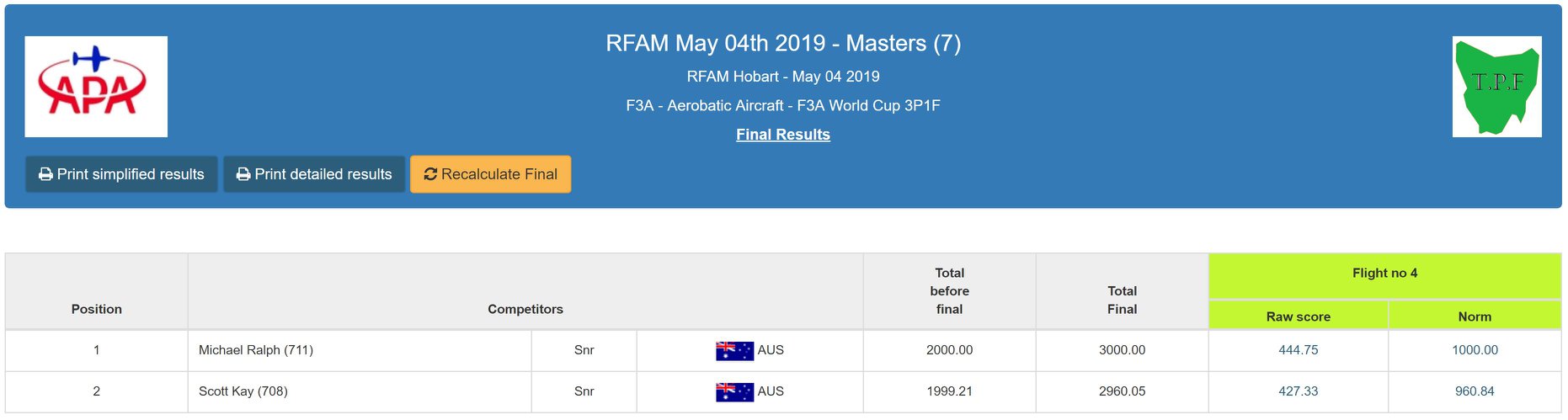1568x420 pixels.
Task: Click the Position column header
Action: pos(97,309)
